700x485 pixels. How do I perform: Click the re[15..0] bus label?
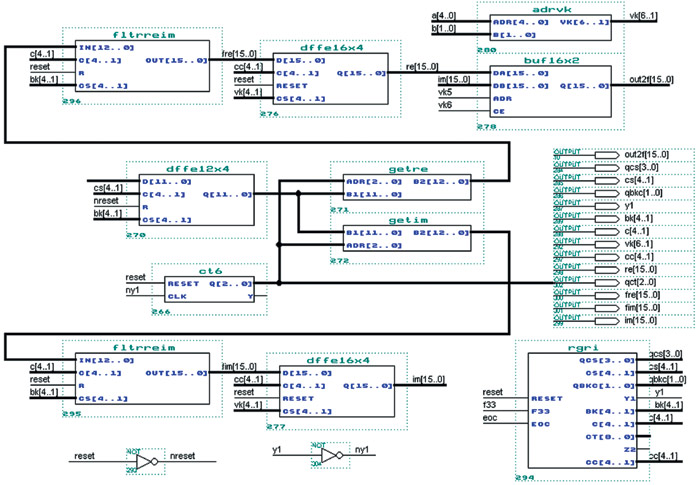coord(422,67)
